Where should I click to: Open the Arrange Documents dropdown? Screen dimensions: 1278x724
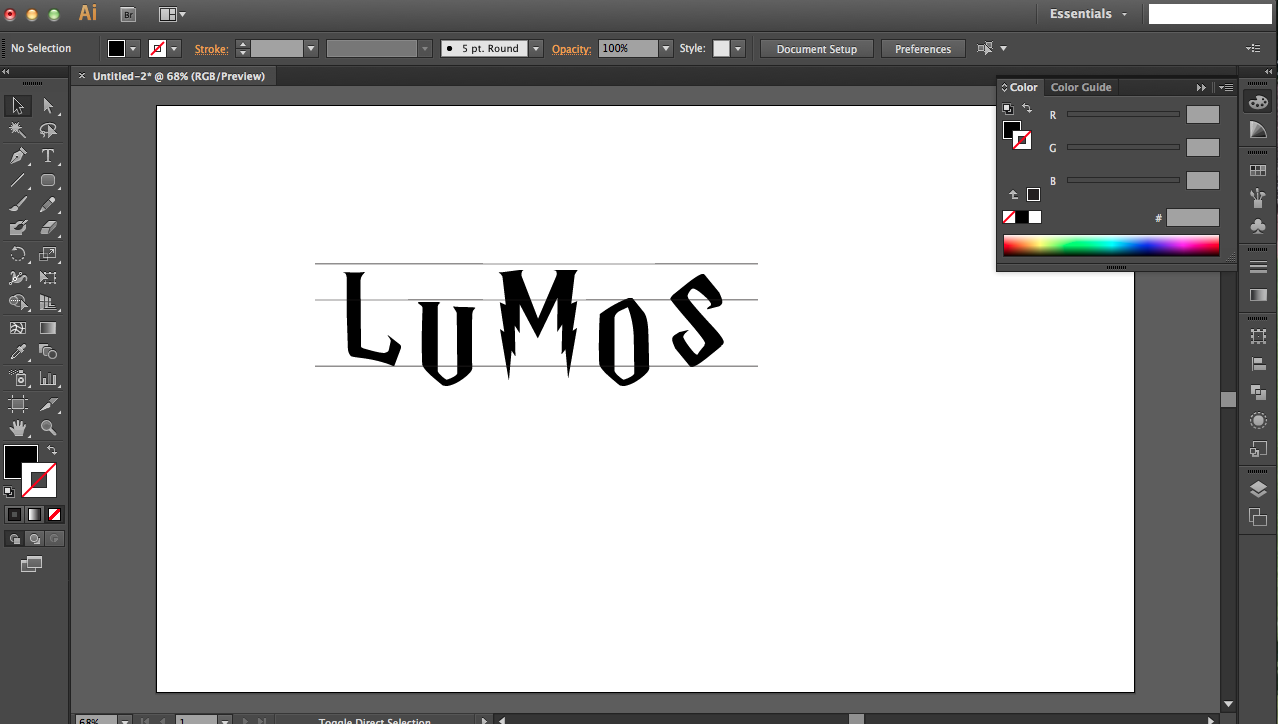(170, 14)
